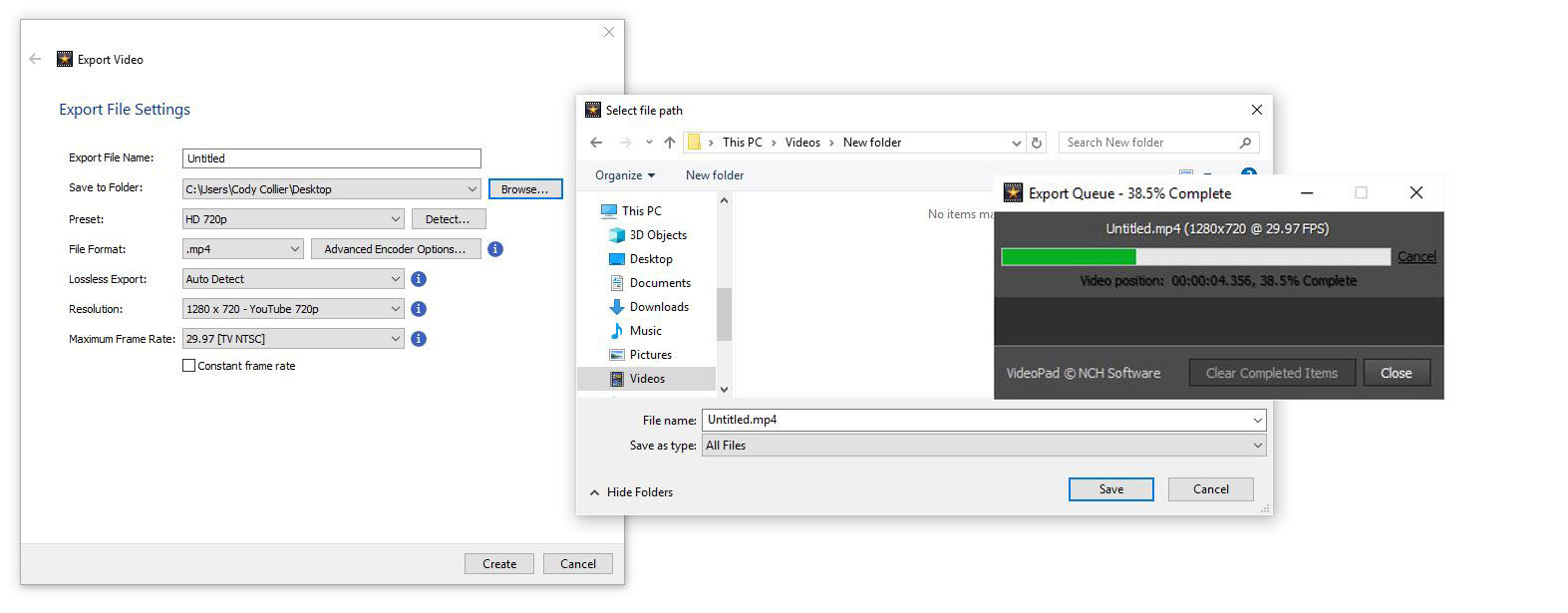Close the Export Video window

click(608, 32)
